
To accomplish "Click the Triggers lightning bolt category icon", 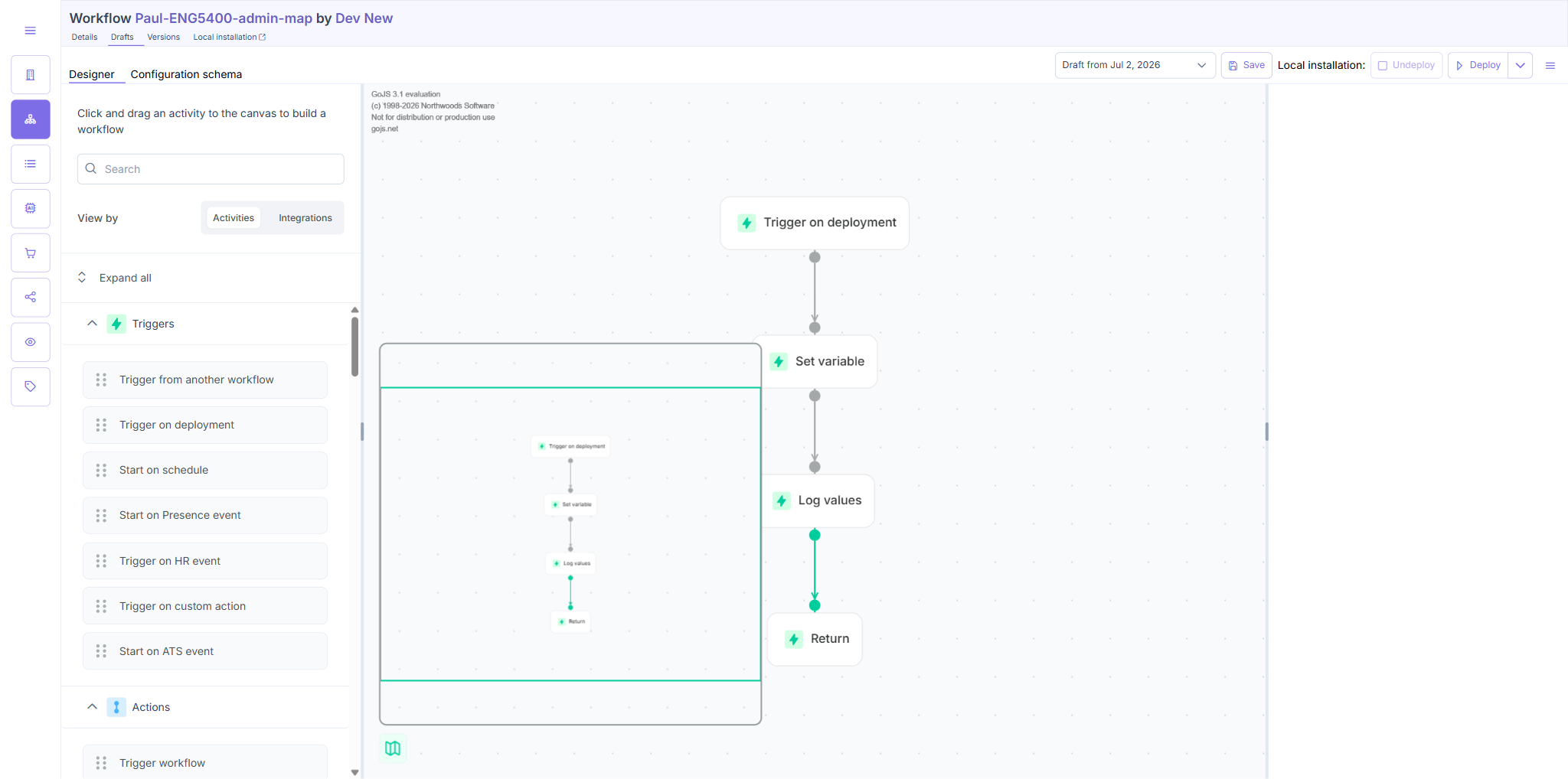I will [116, 324].
